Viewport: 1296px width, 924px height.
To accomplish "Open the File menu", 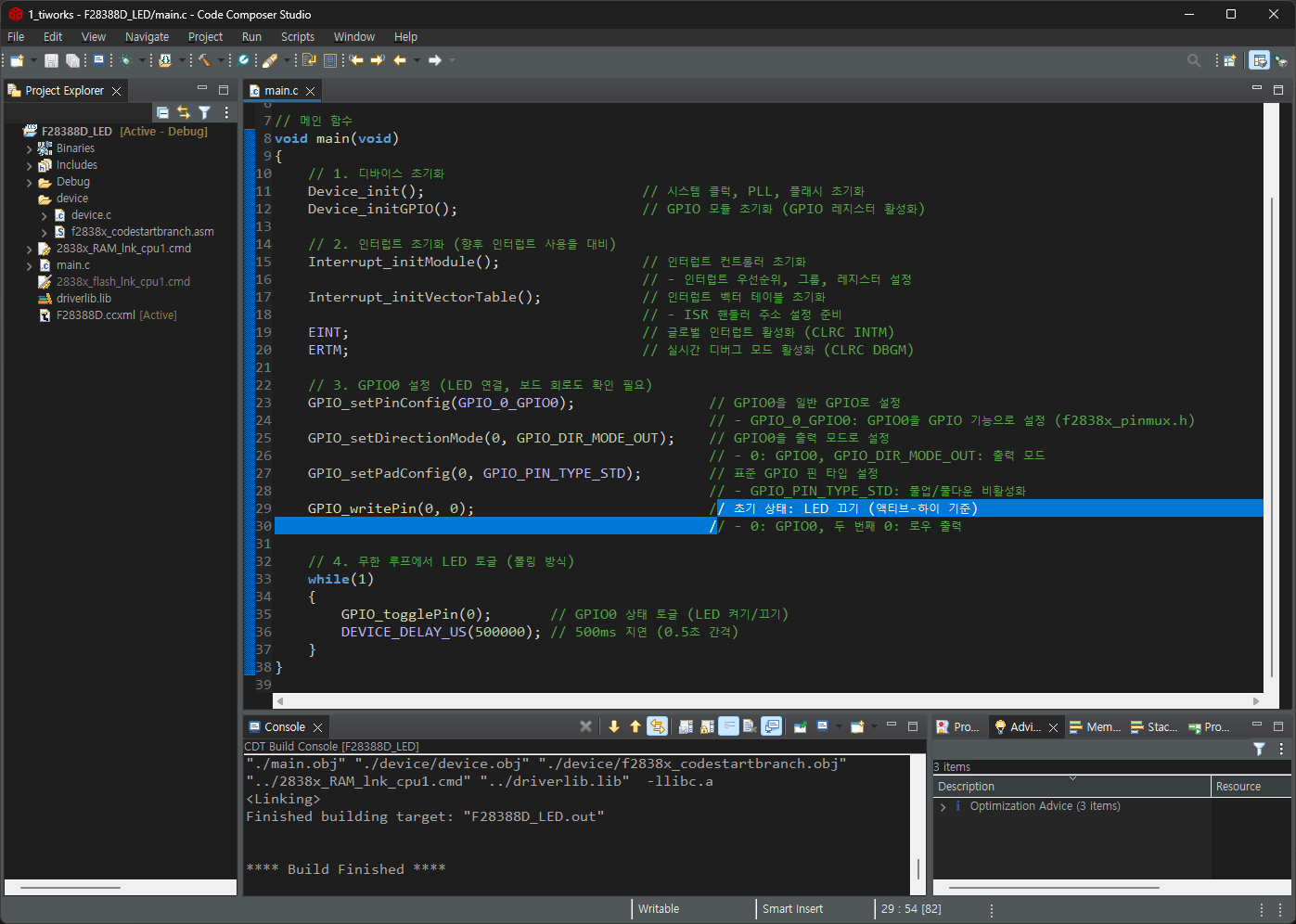I will point(16,37).
